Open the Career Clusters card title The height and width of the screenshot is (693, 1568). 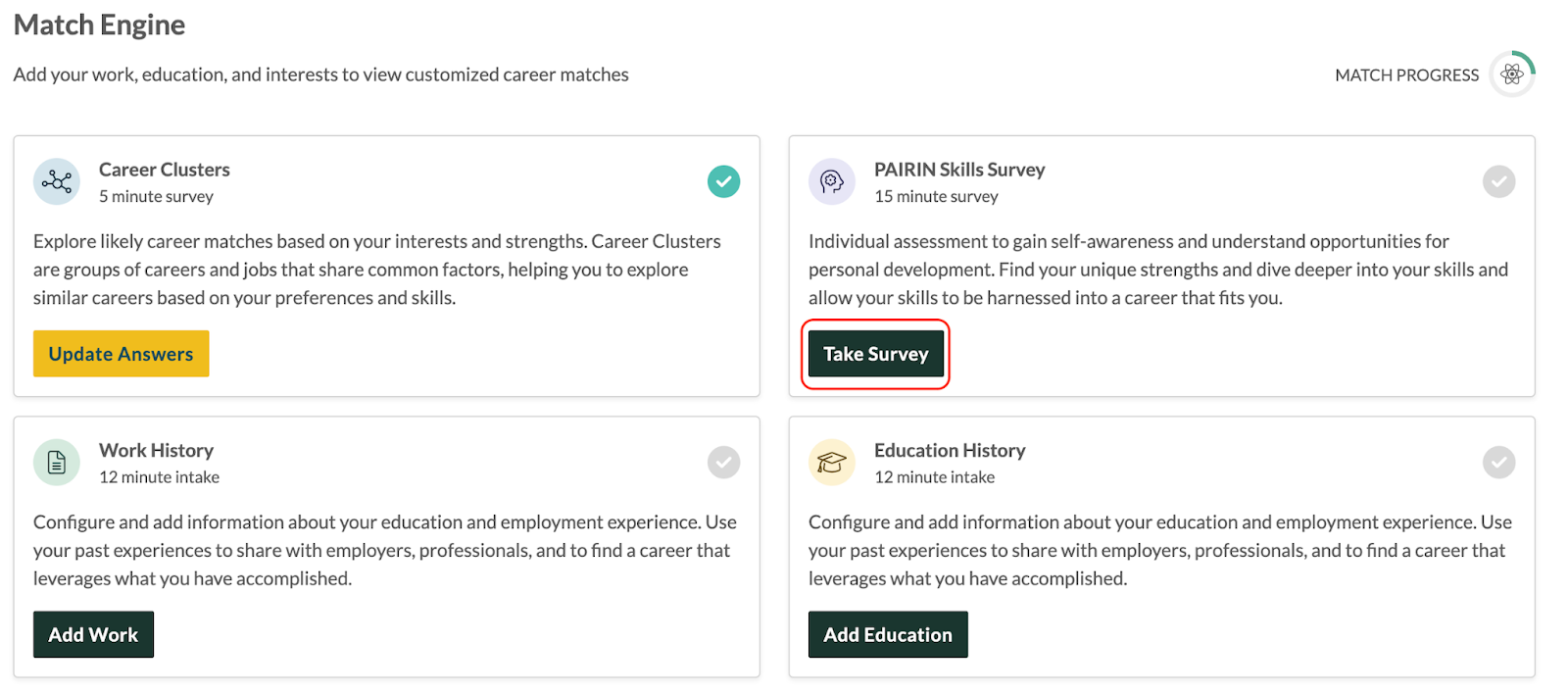165,170
